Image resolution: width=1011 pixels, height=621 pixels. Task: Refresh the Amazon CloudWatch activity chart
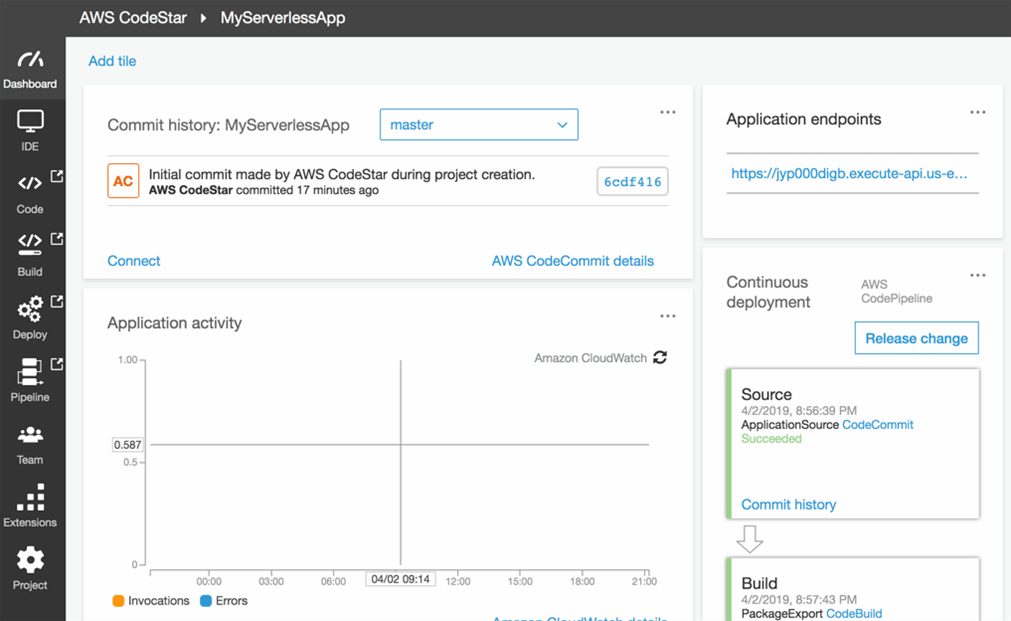coord(660,358)
